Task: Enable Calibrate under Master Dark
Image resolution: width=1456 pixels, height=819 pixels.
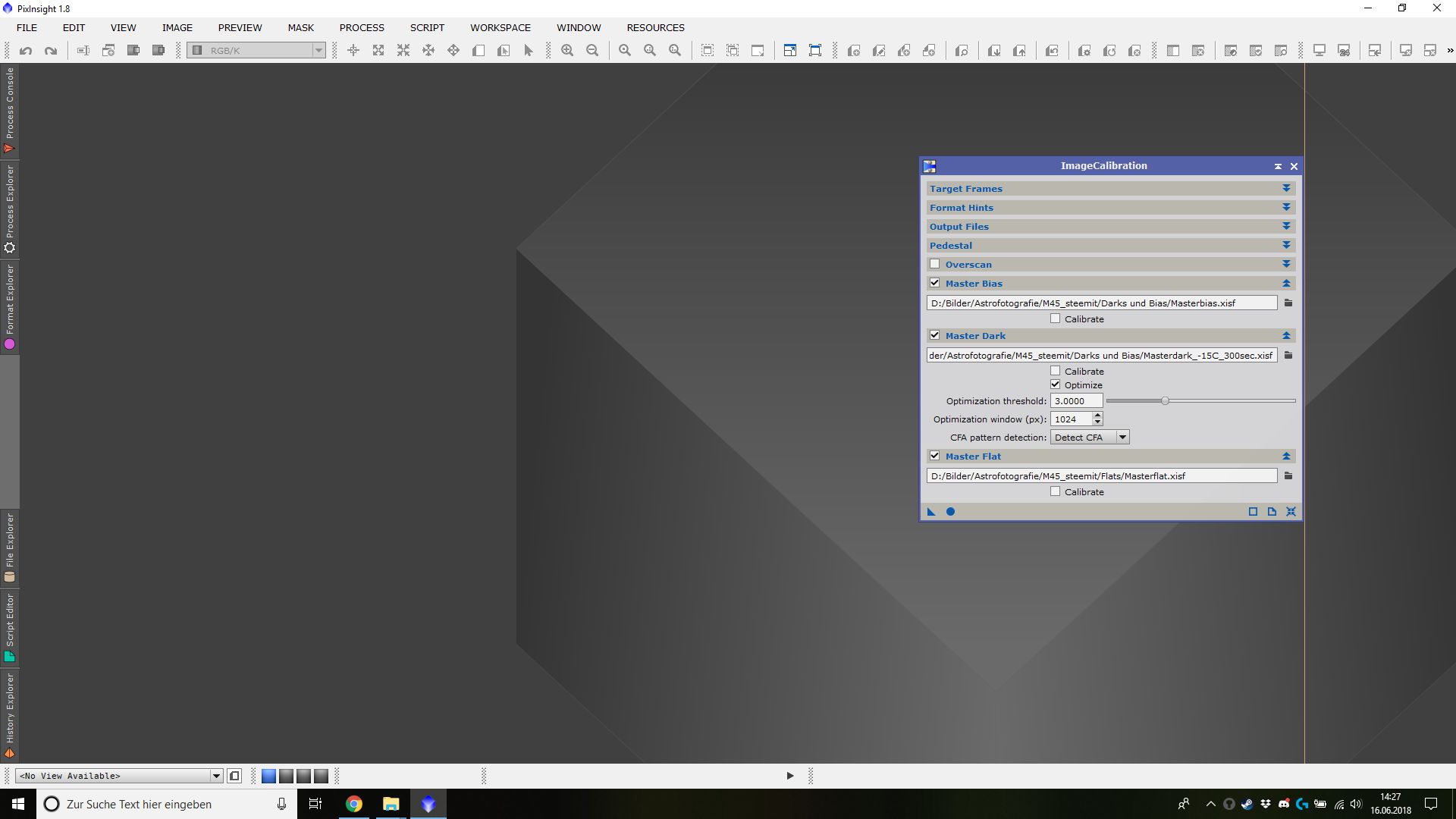Action: tap(1055, 371)
